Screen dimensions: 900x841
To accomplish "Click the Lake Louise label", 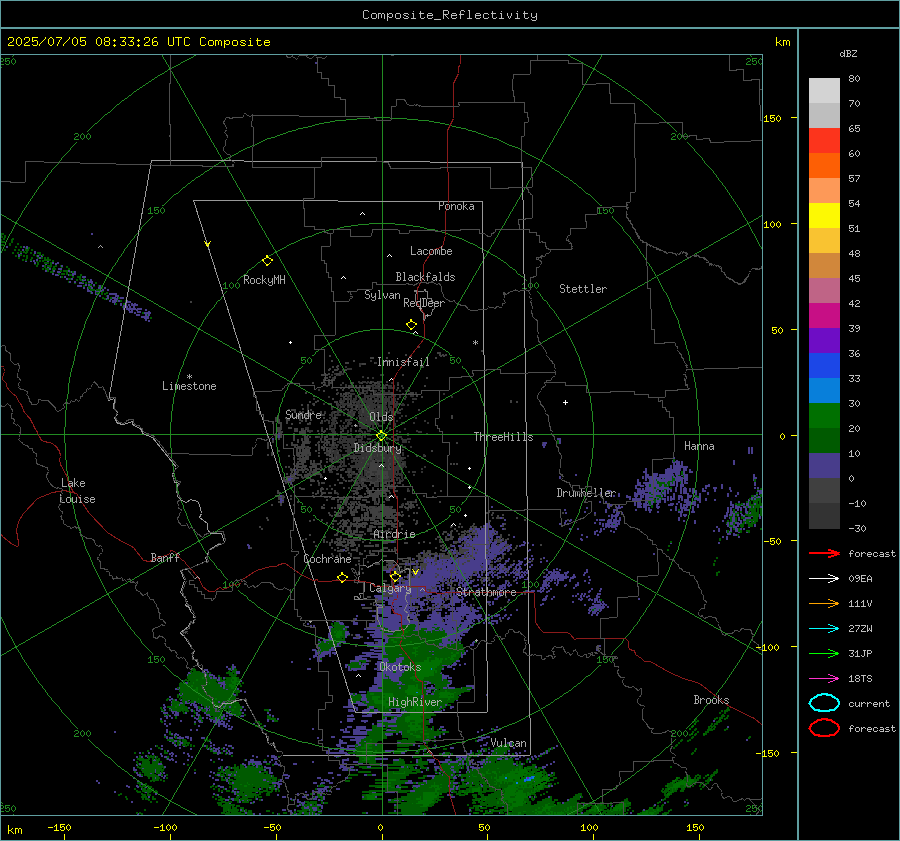I will point(77,491).
